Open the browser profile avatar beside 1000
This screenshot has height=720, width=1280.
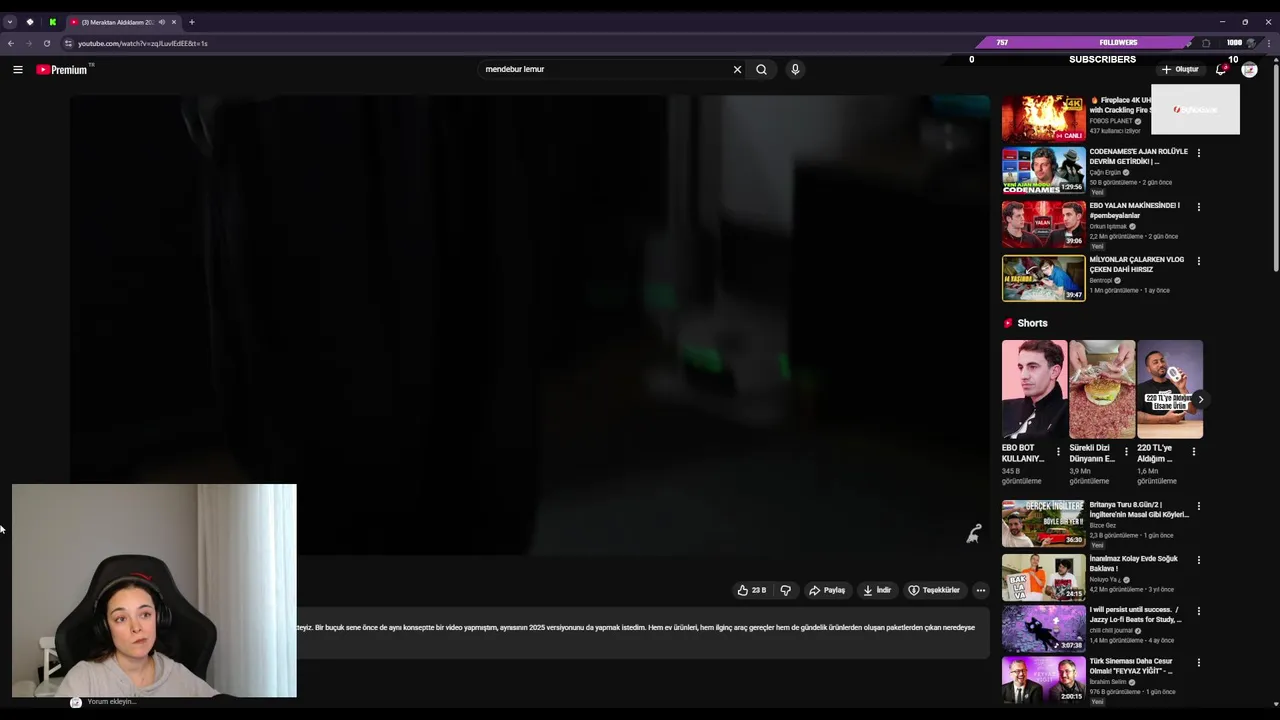pos(1250,43)
